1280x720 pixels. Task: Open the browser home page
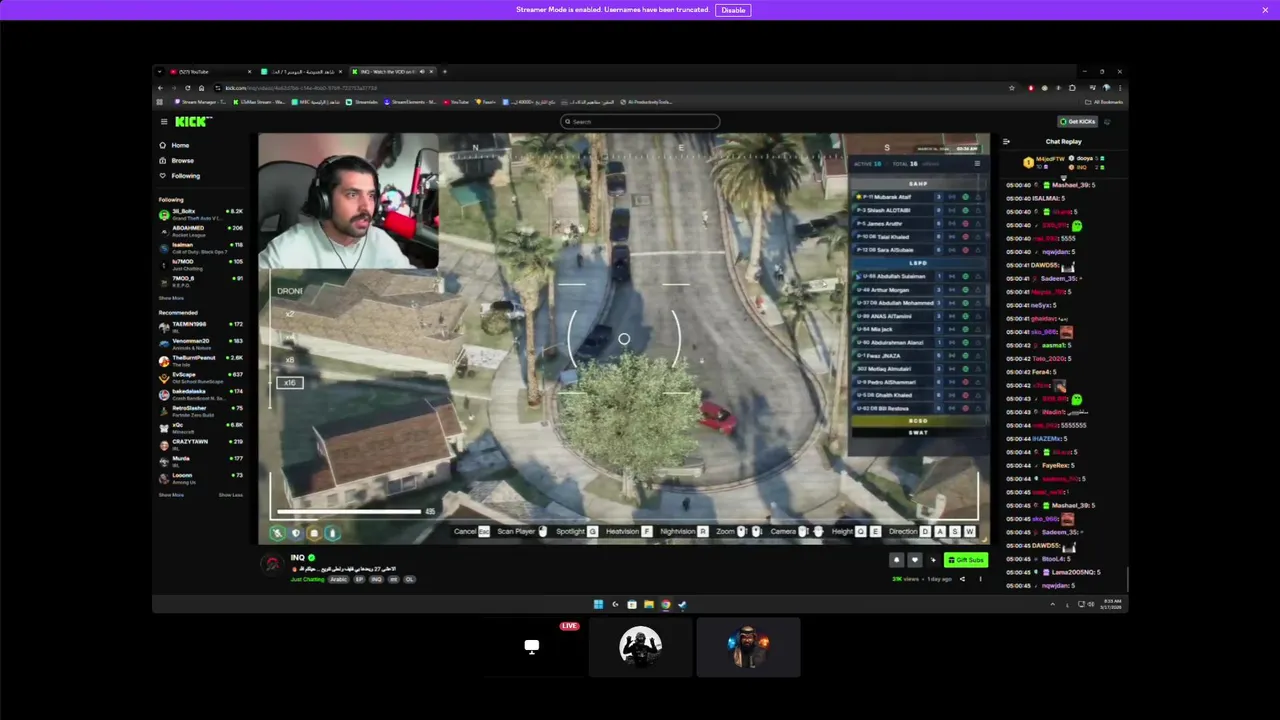(201, 88)
